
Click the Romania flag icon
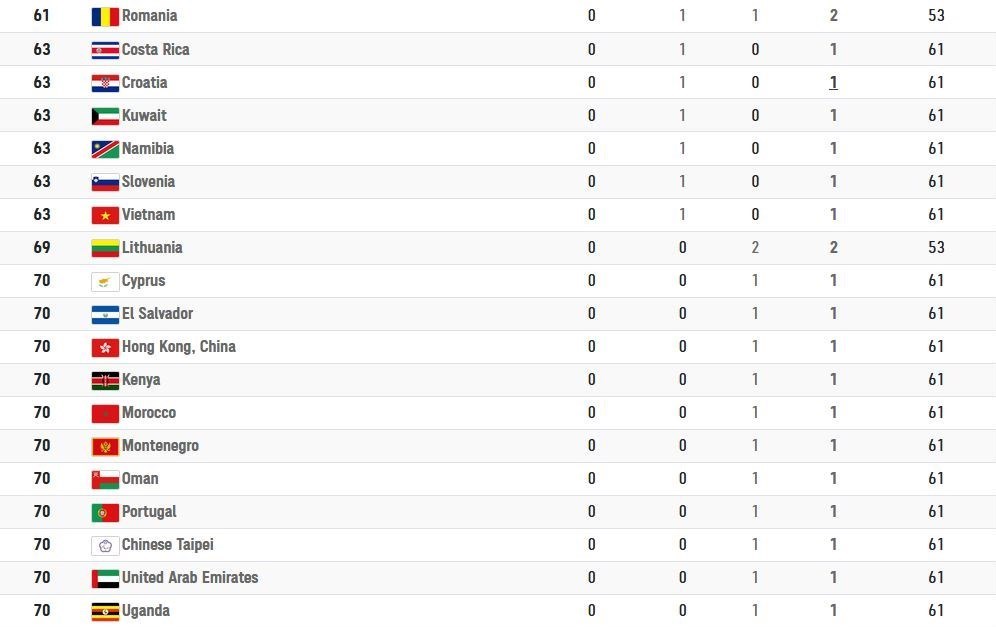pyautogui.click(x=105, y=16)
